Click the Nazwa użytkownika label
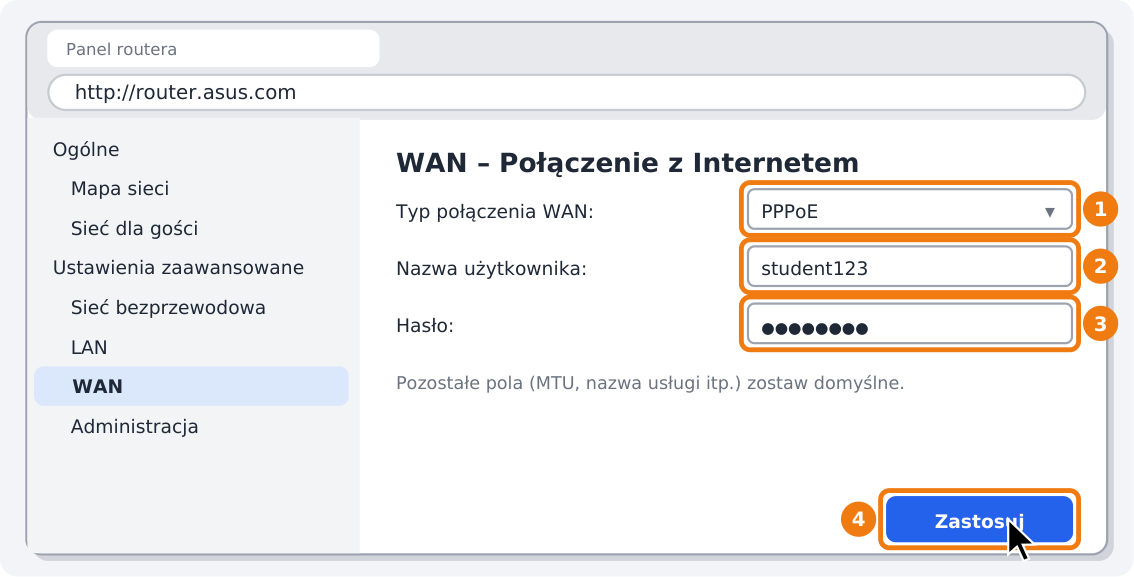 [x=492, y=269]
